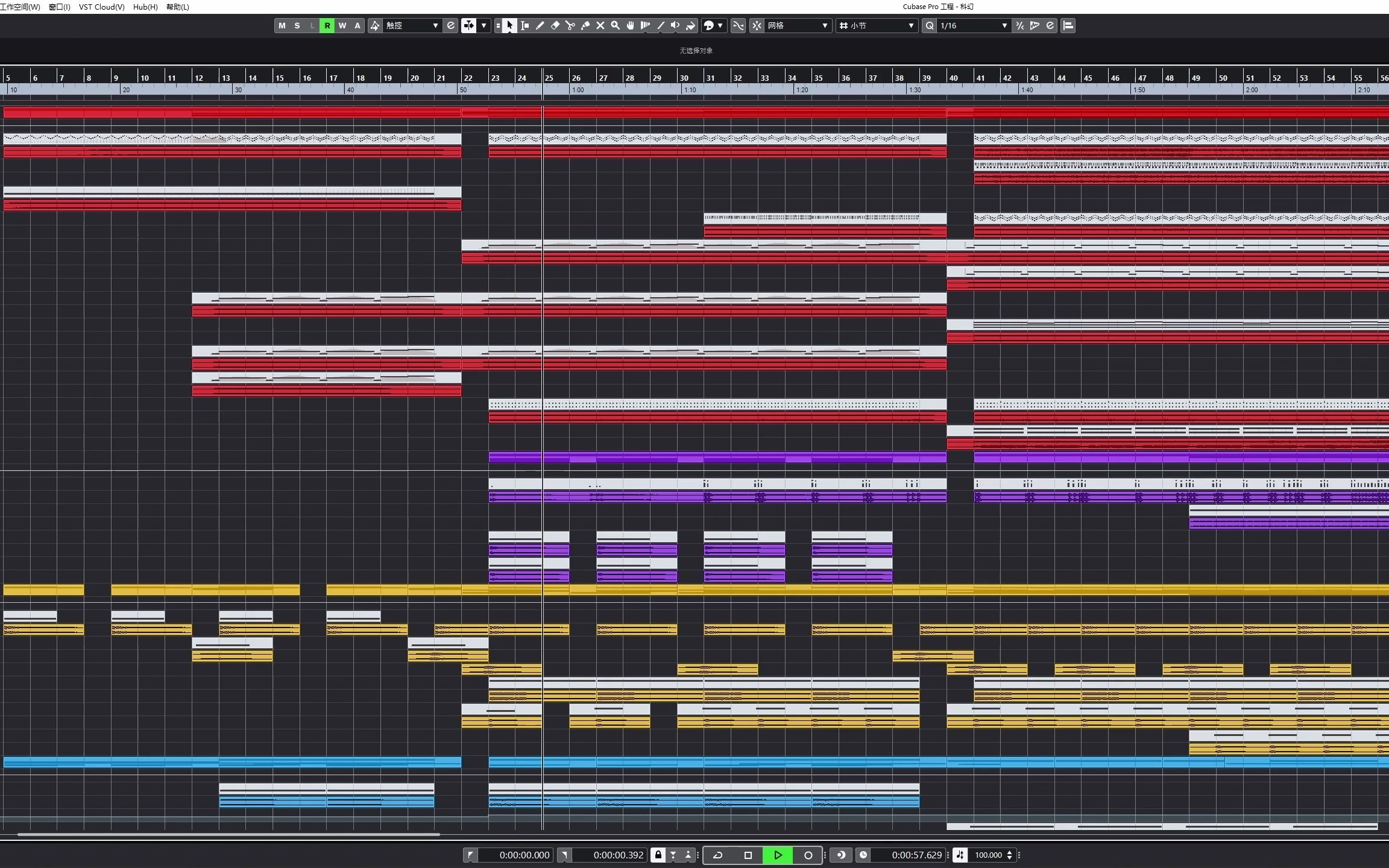Image resolution: width=1389 pixels, height=868 pixels.
Task: Select the Glue tool
Action: pyautogui.click(x=585, y=25)
